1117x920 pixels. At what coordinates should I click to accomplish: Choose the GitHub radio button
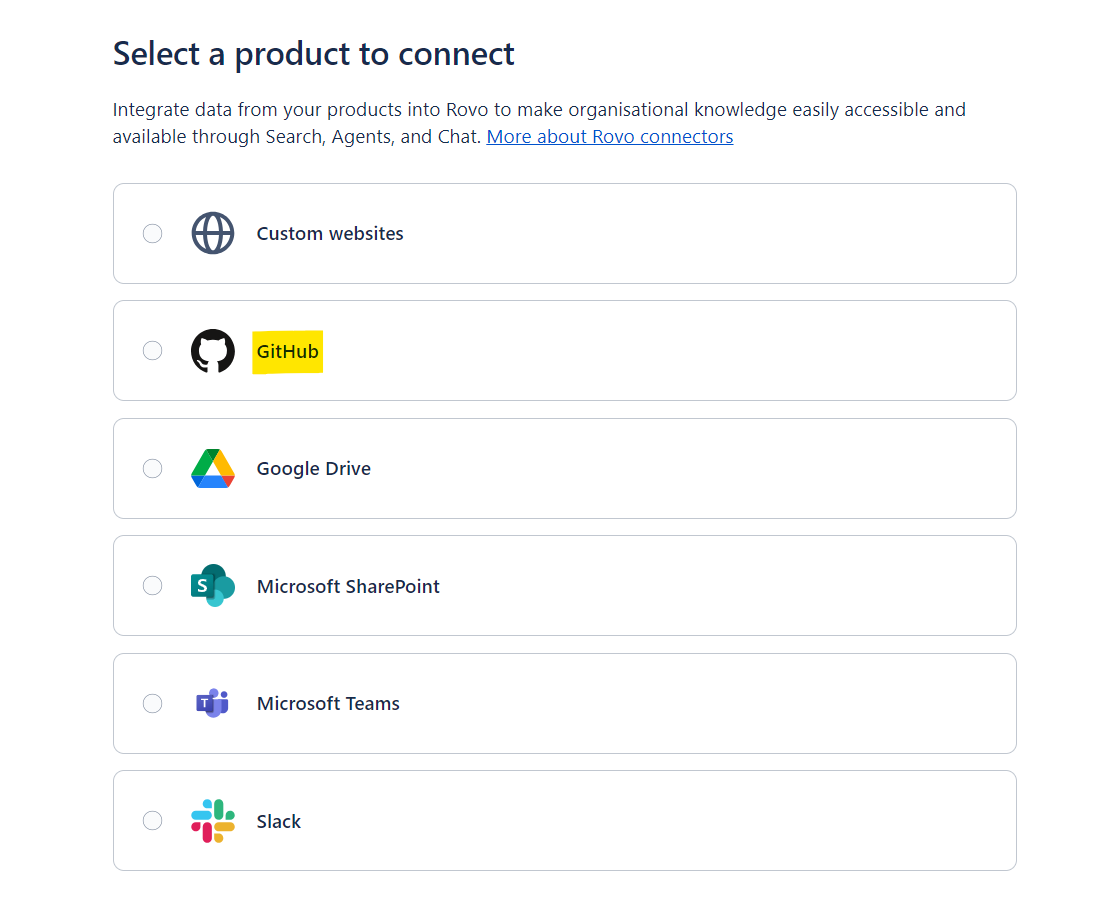click(x=152, y=351)
